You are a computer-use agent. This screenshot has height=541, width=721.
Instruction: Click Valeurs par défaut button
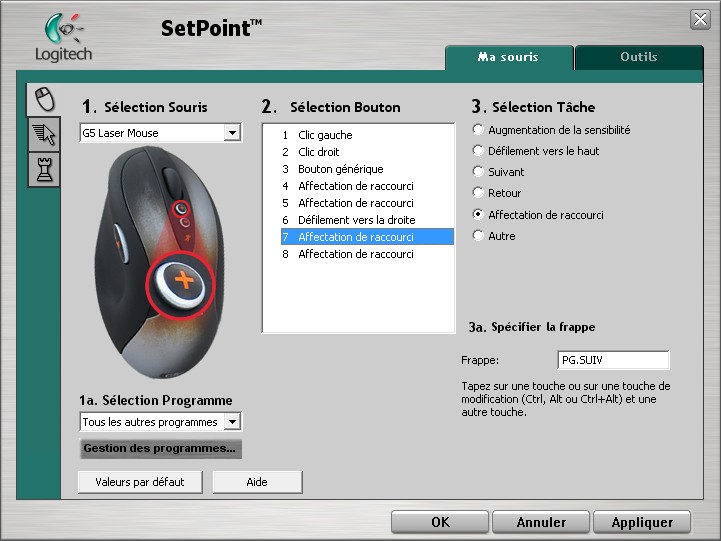[140, 482]
